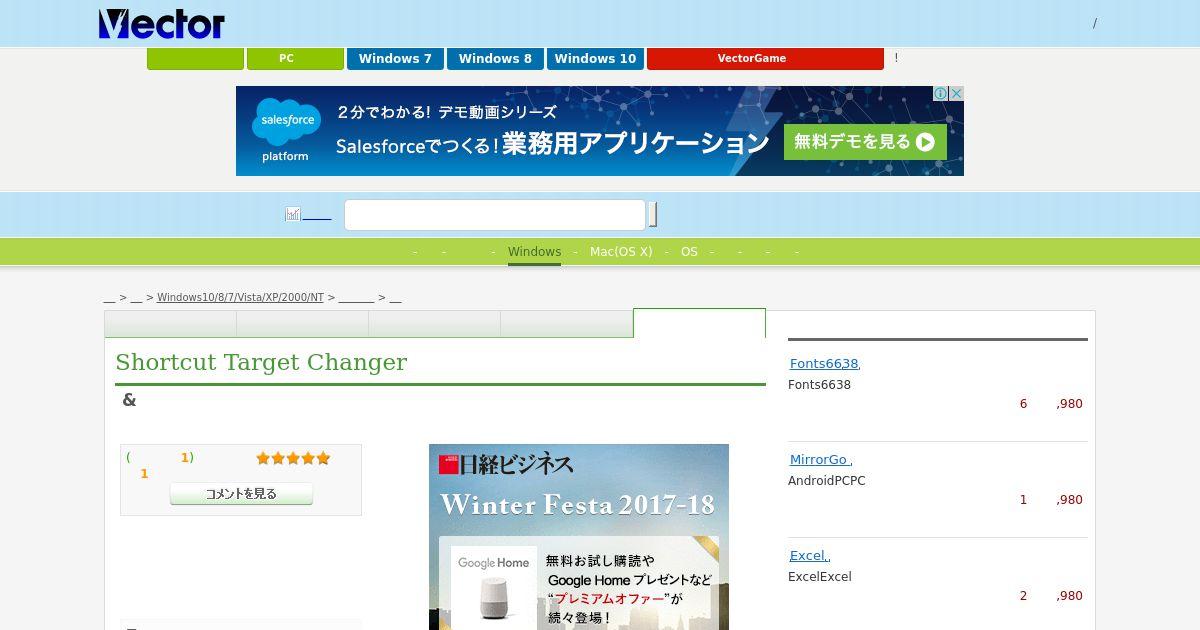1200x630 pixels.
Task: Click the 無料デモを見る button in the ad
Action: [x=864, y=142]
